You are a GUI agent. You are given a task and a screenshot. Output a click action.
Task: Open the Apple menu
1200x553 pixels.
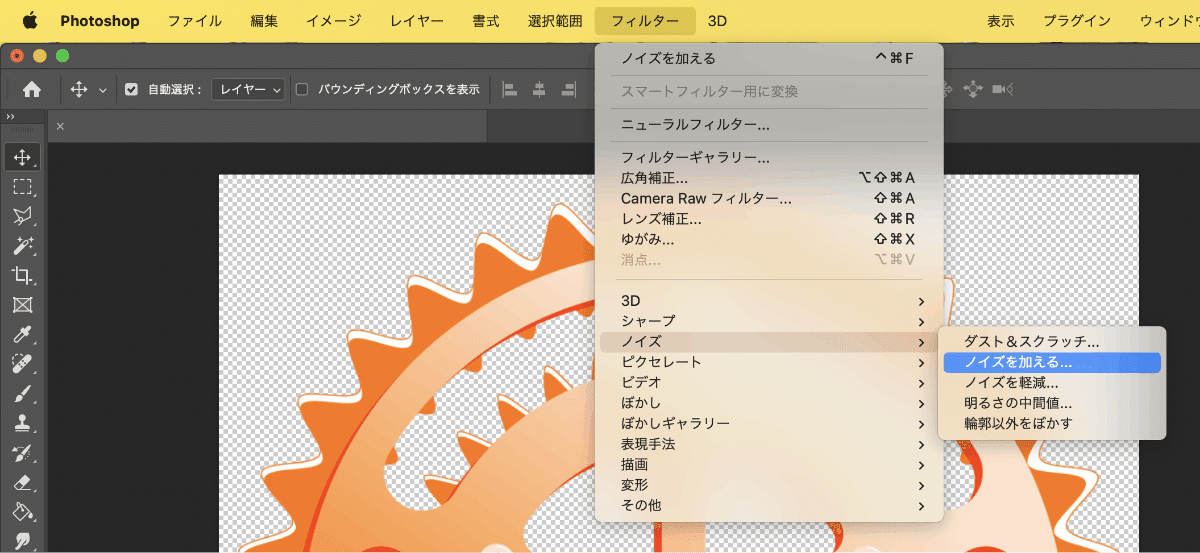point(30,20)
